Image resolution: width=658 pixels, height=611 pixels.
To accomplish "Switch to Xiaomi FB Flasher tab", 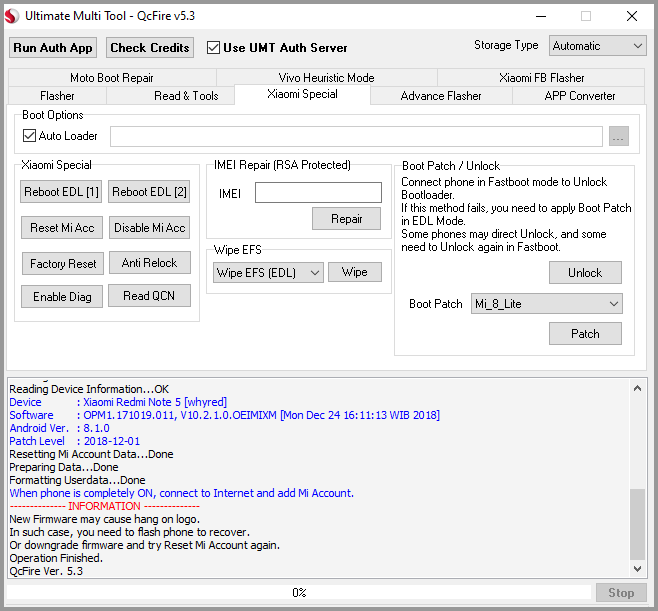I will tap(541, 78).
